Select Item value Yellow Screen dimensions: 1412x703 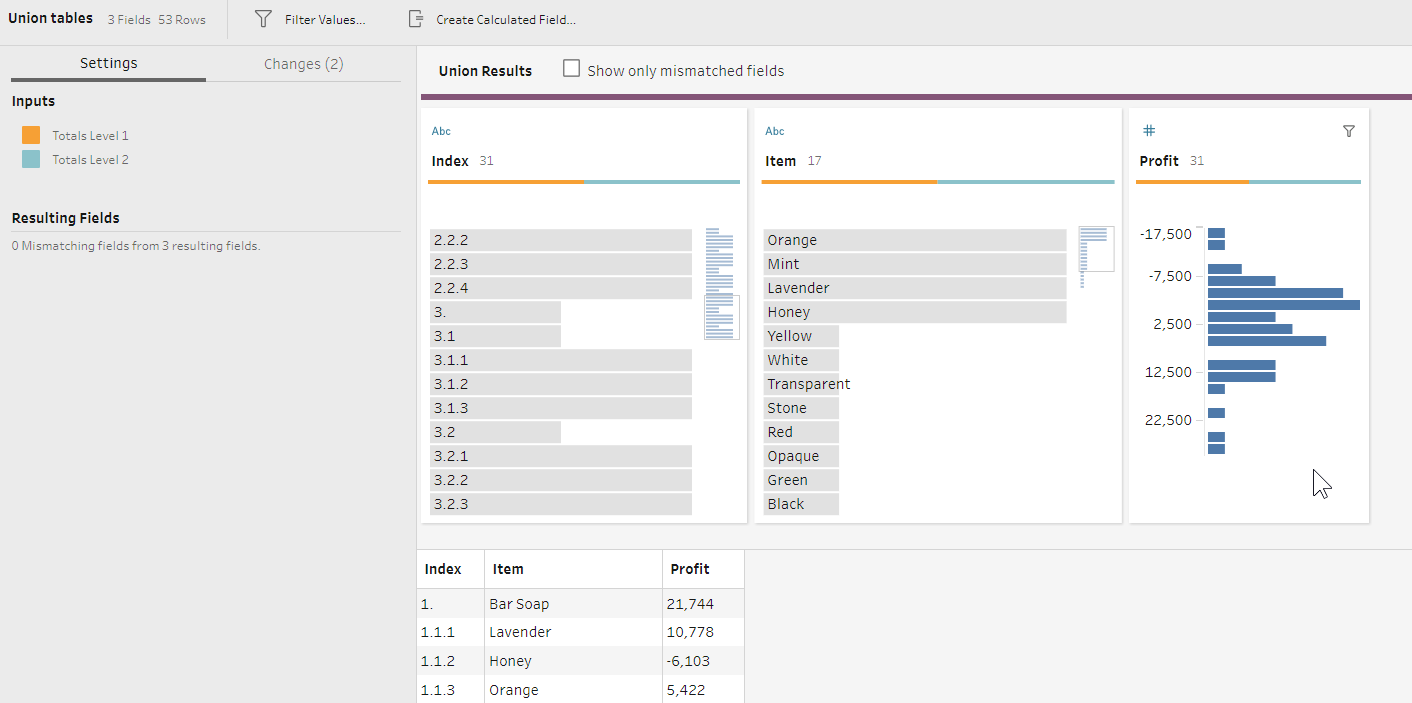(801, 336)
